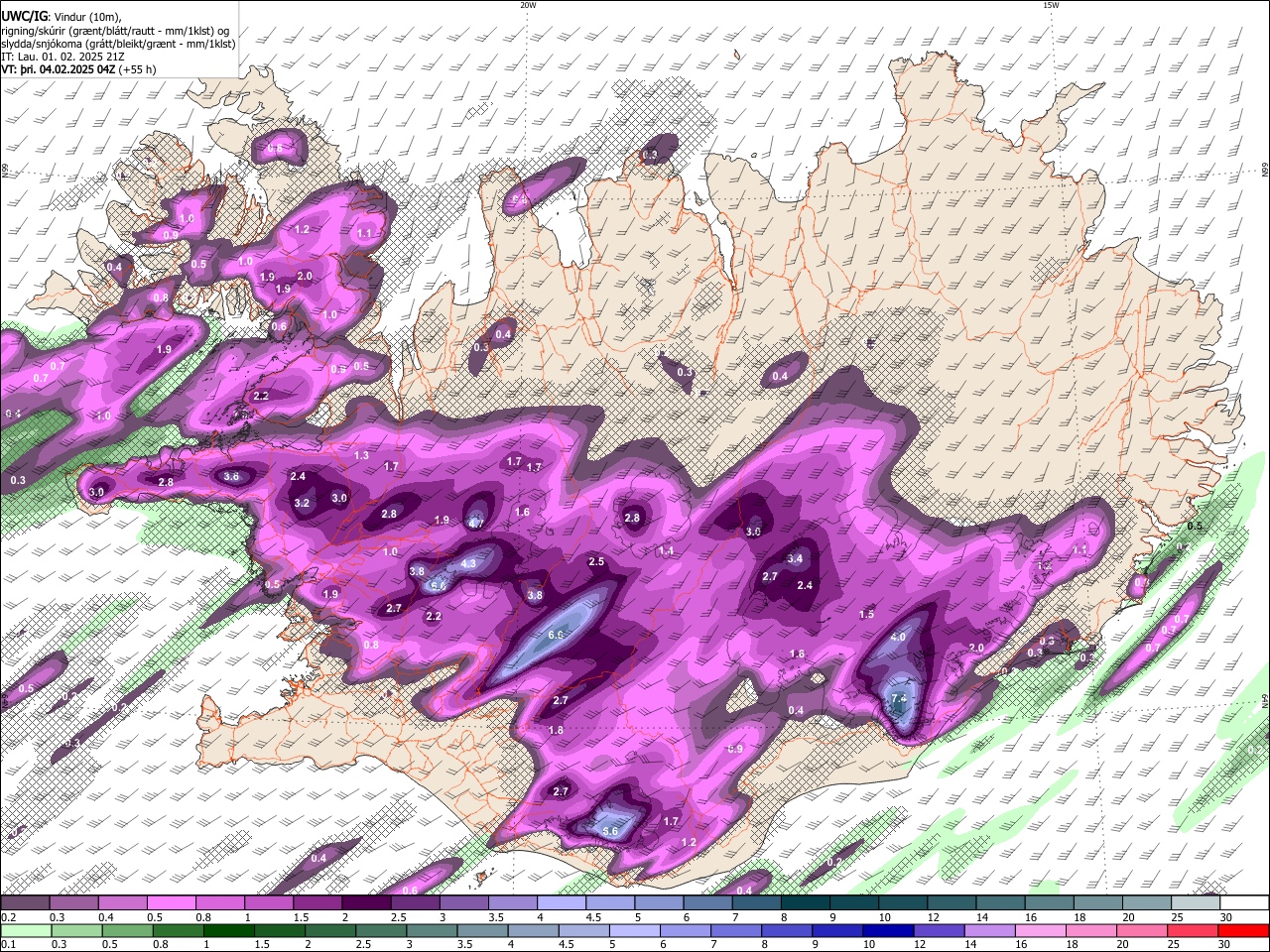1270x952 pixels.
Task: Click the lower legend swatch between 25 and 30
Action: (x=1192, y=930)
